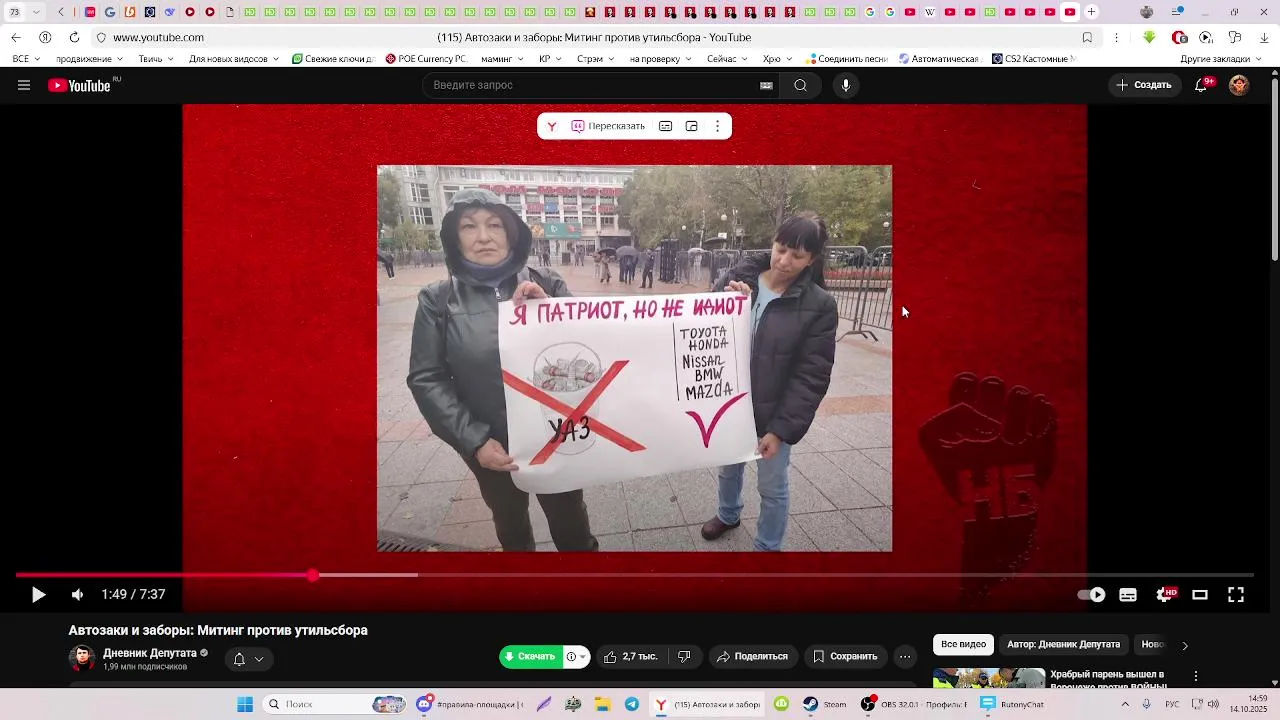Open Steam from the taskbar
Viewport: 1280px width, 720px height.
[826, 704]
